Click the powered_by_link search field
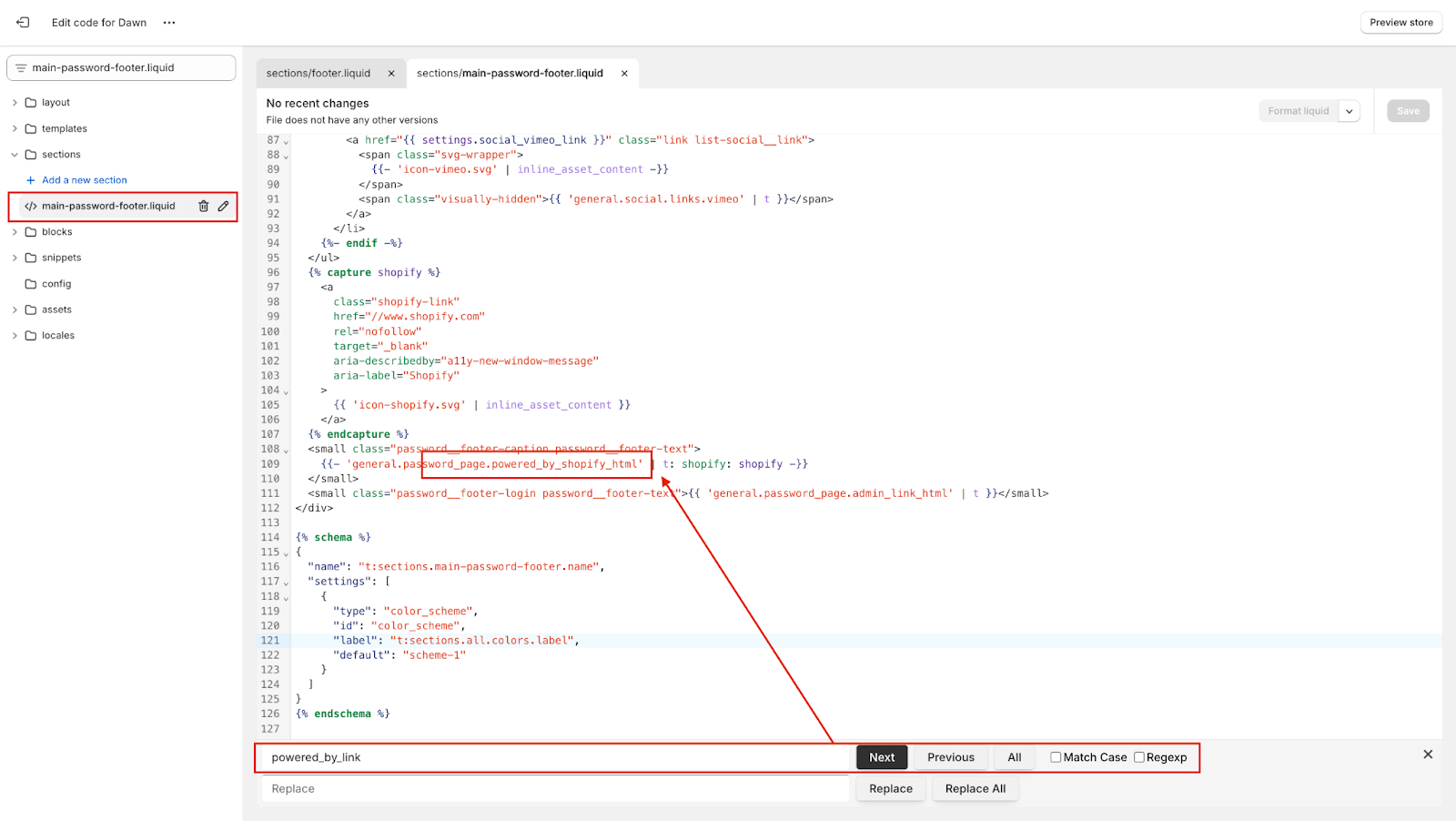This screenshot has width=1456, height=821. pyautogui.click(x=556, y=757)
